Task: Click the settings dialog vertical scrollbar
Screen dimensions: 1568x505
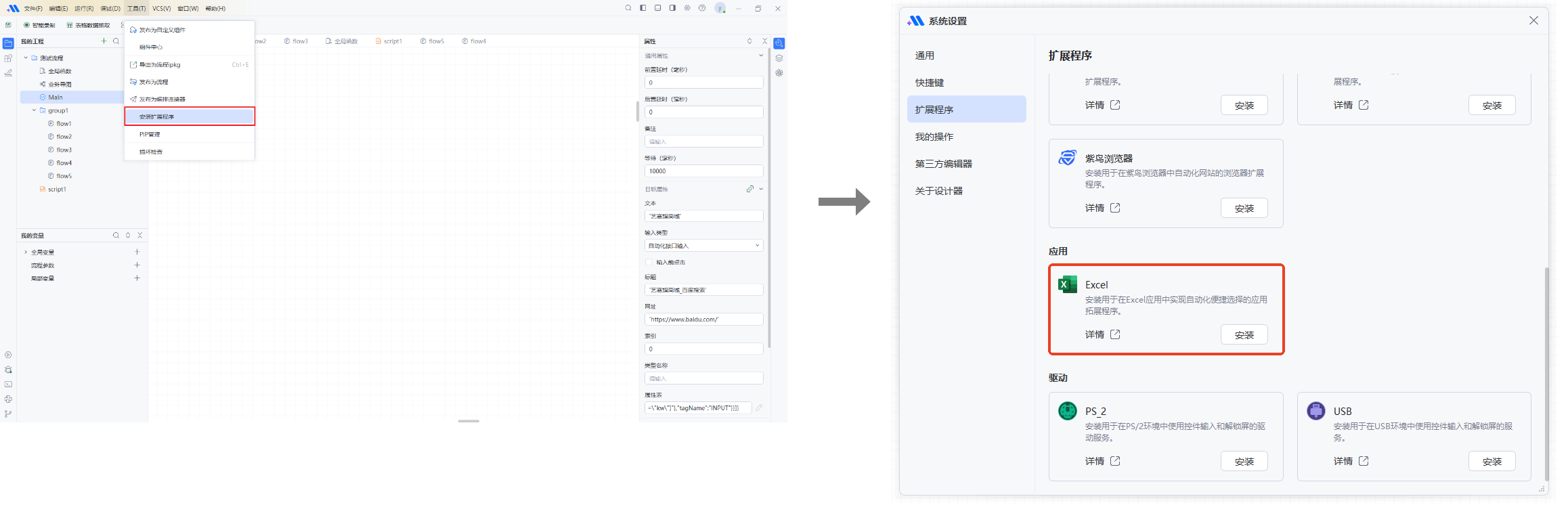Action: click(1546, 372)
